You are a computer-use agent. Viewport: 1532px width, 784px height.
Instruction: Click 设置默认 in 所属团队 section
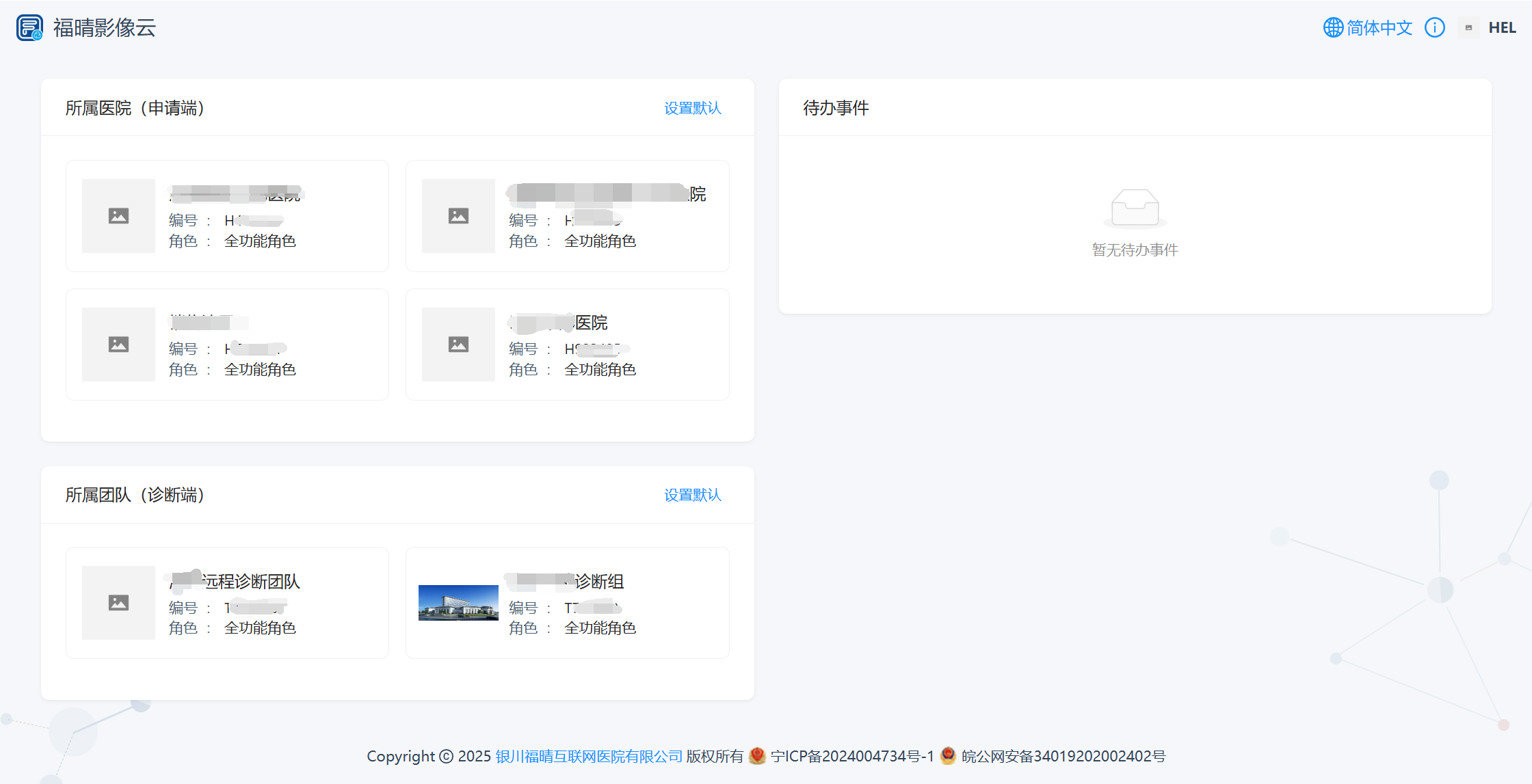point(692,495)
